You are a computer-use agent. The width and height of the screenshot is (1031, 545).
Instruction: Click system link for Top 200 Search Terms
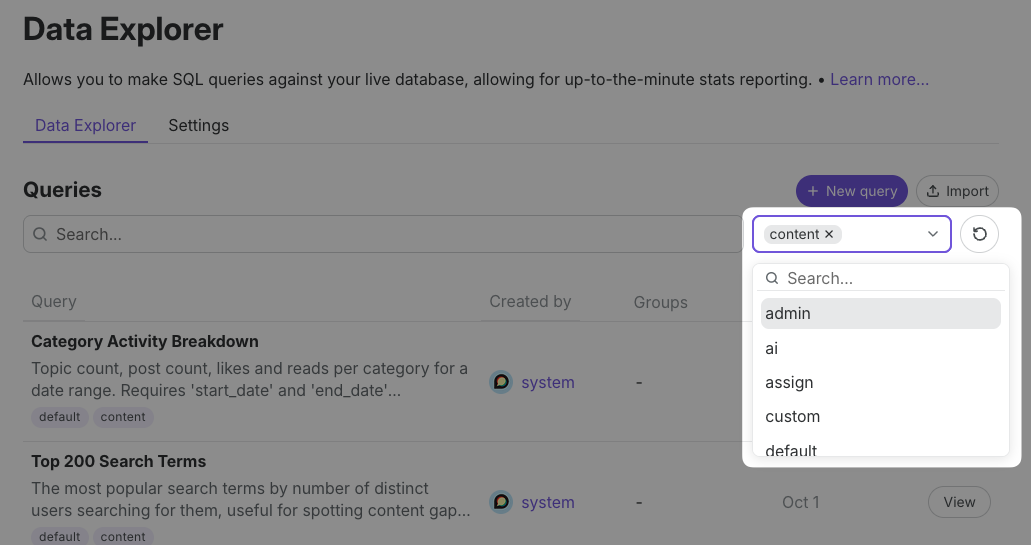click(548, 502)
